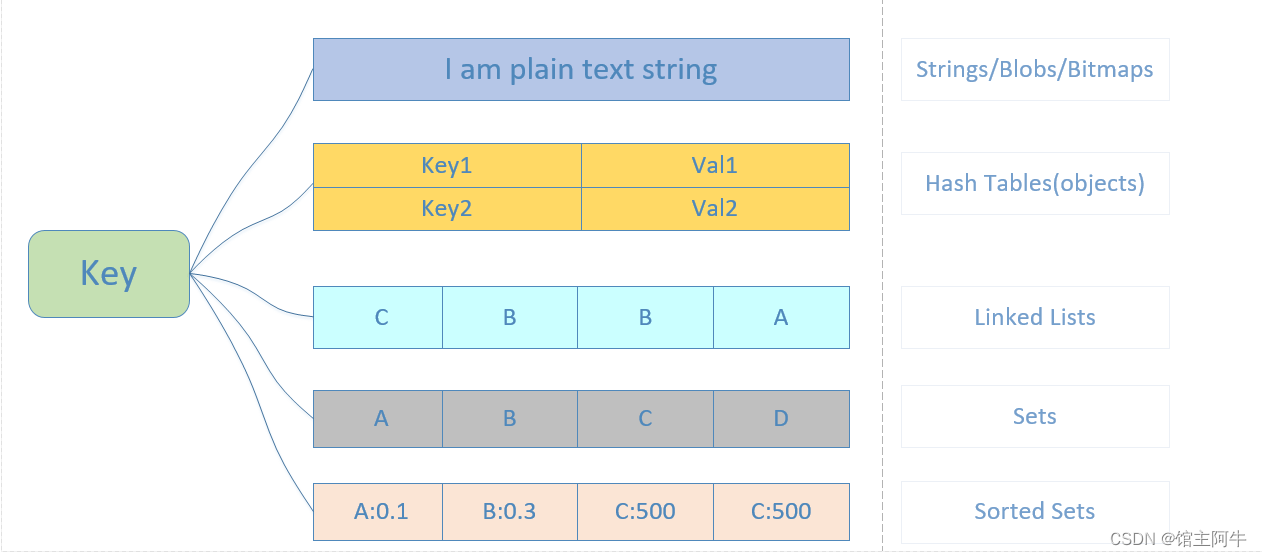Click the Sets label box
Viewport: 1262px width, 557px height.
click(x=1035, y=416)
